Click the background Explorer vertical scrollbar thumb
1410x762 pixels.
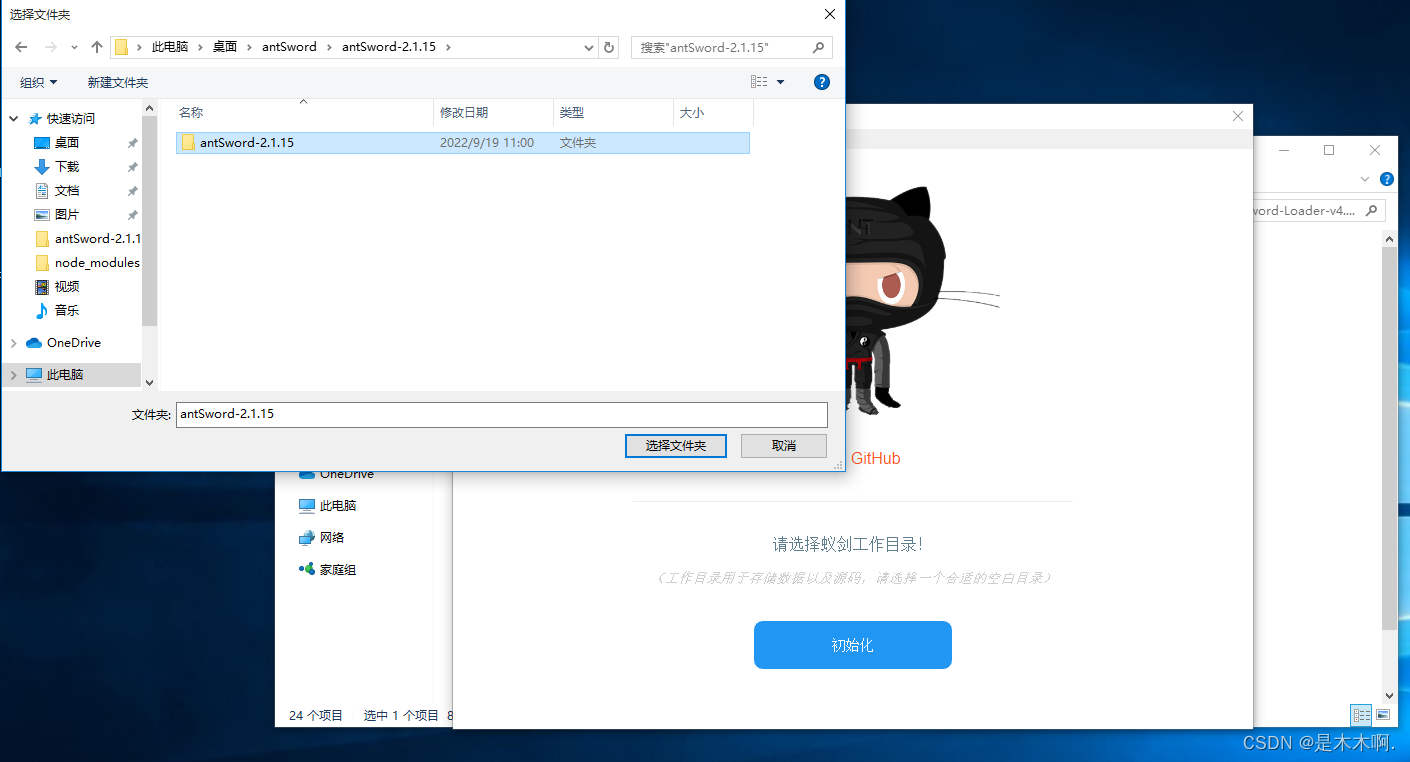pyautogui.click(x=1389, y=438)
